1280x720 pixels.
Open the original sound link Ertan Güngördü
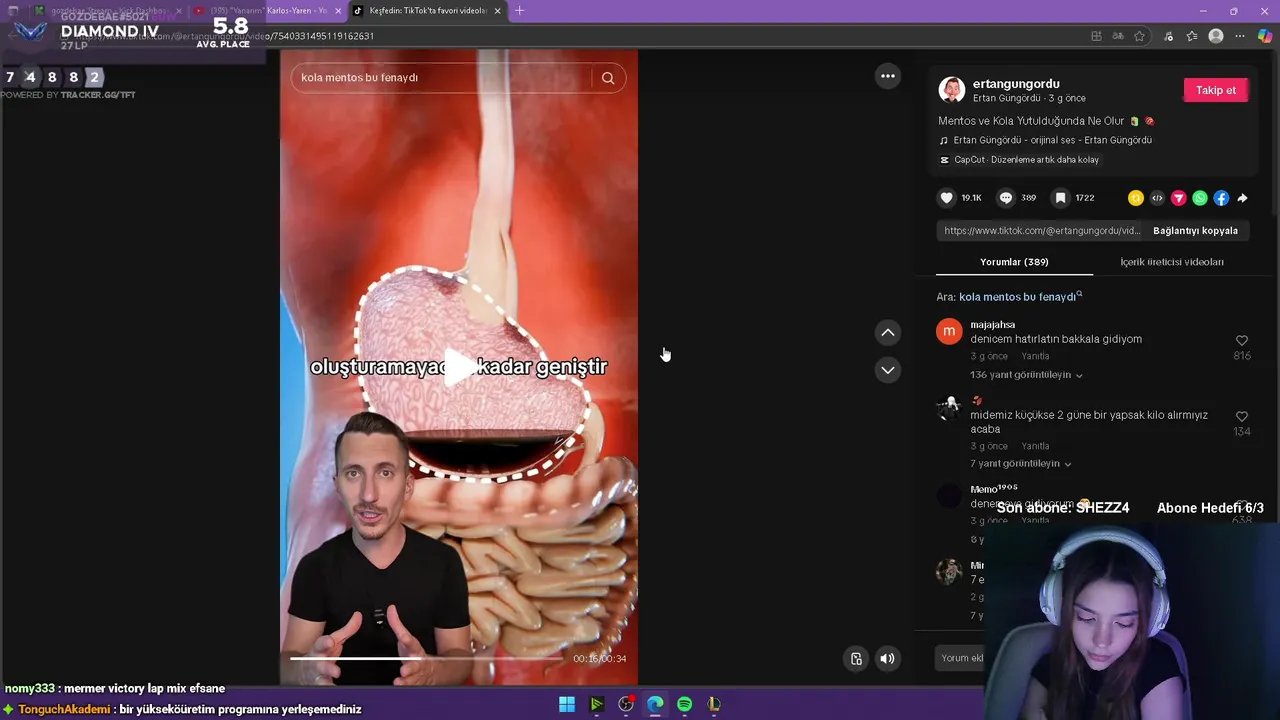(x=1052, y=140)
